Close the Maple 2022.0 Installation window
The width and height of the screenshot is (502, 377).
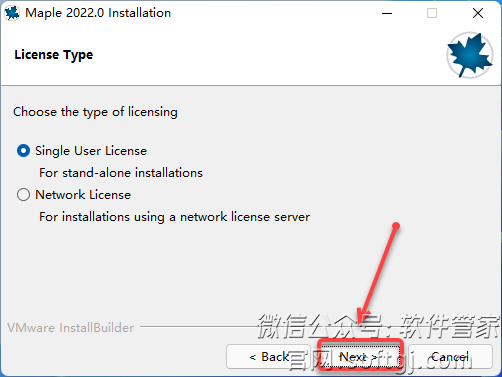pos(478,13)
